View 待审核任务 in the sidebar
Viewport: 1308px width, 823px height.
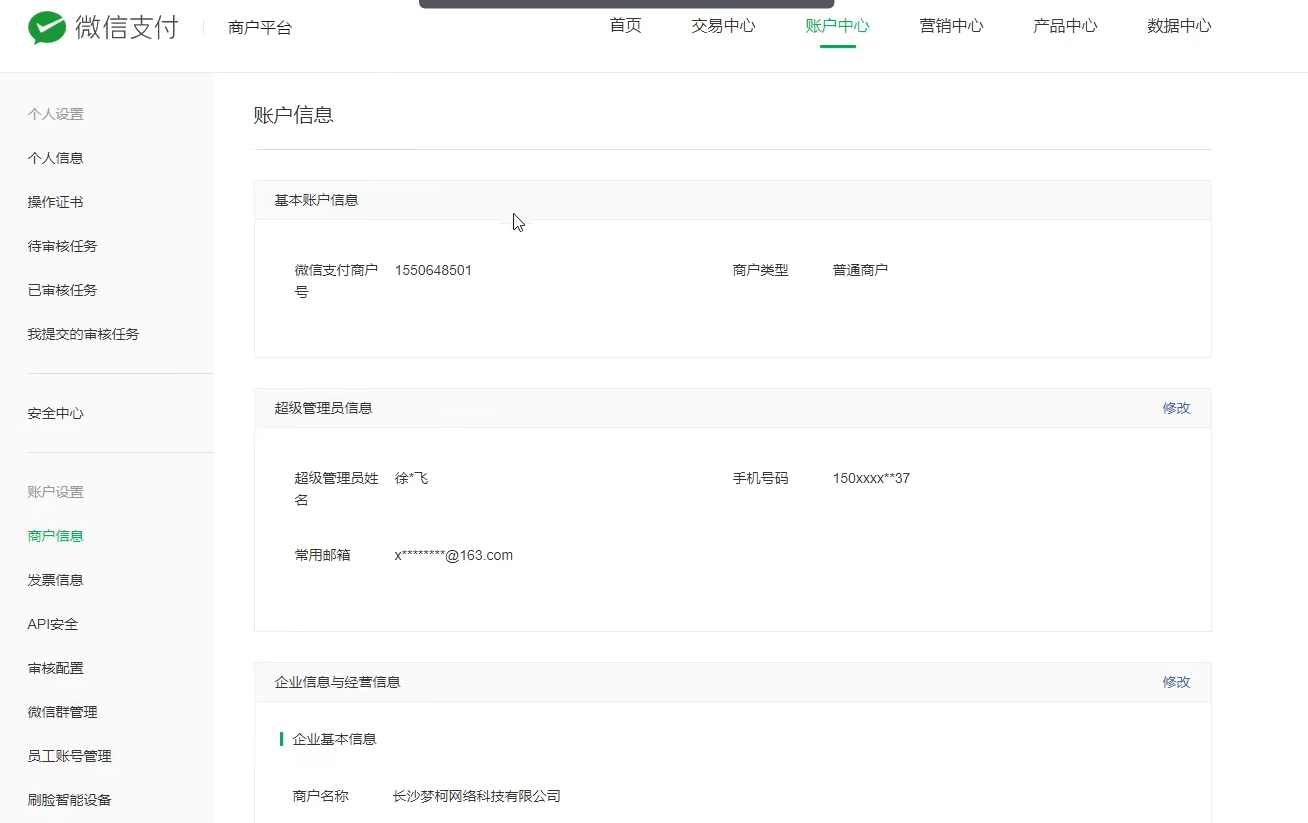click(63, 246)
